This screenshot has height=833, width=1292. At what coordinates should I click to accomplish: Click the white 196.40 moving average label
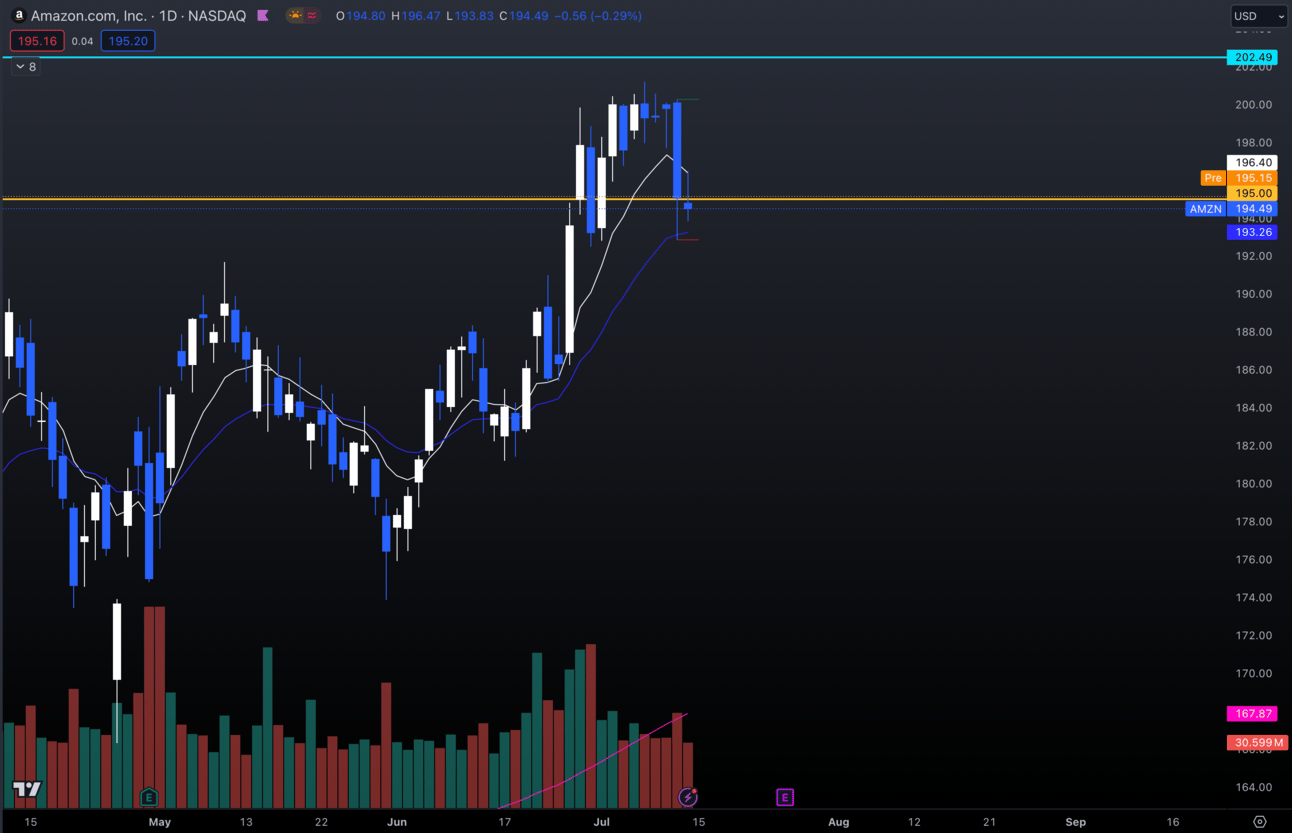point(1253,162)
